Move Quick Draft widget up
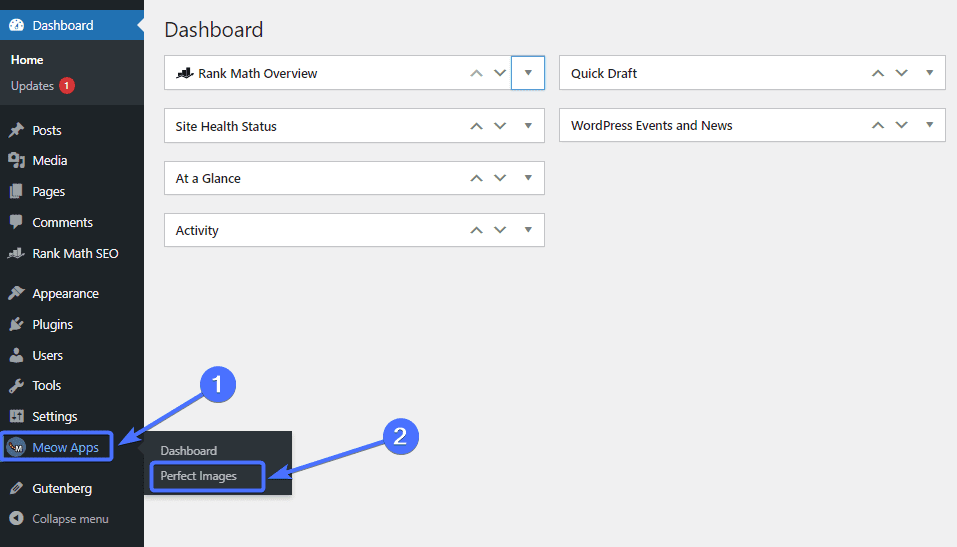Screen dimensions: 957x547 878,73
